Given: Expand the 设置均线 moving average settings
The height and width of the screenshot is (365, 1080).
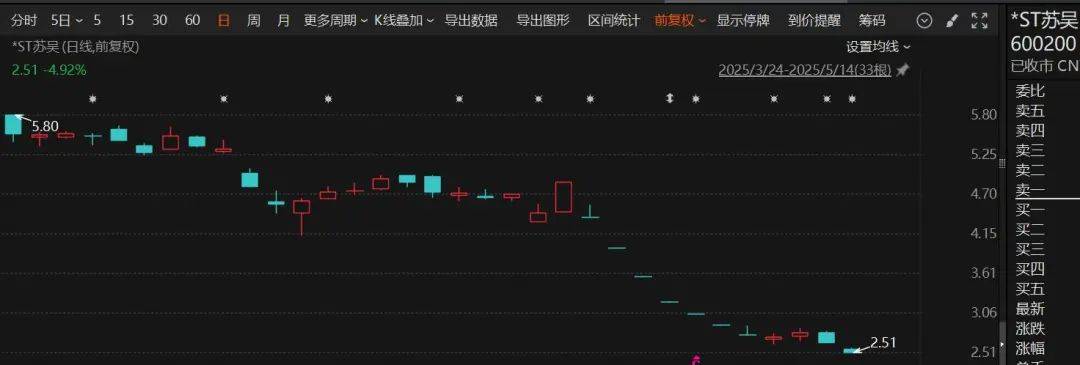Looking at the screenshot, I should (x=878, y=47).
